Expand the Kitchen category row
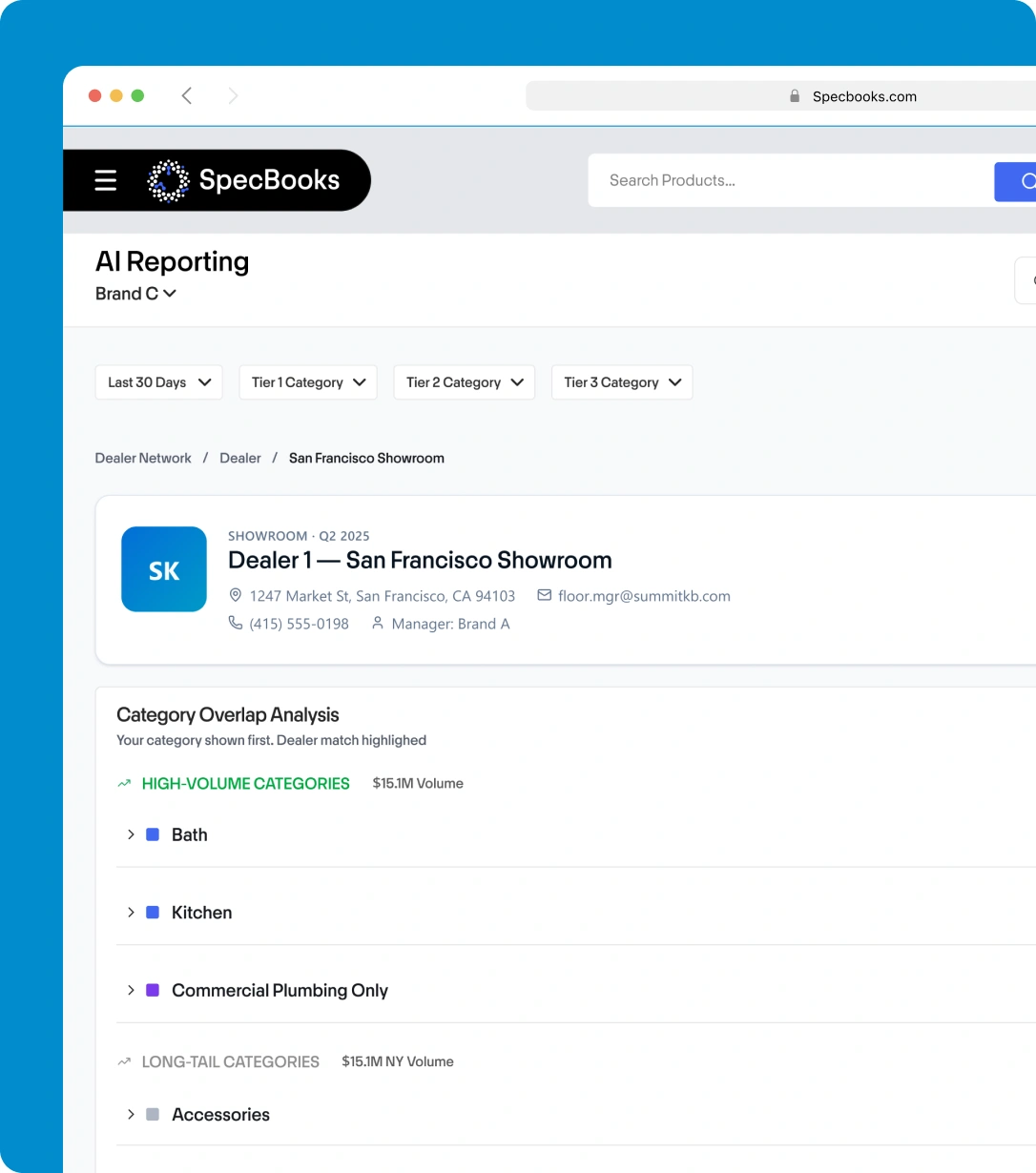 click(x=131, y=913)
